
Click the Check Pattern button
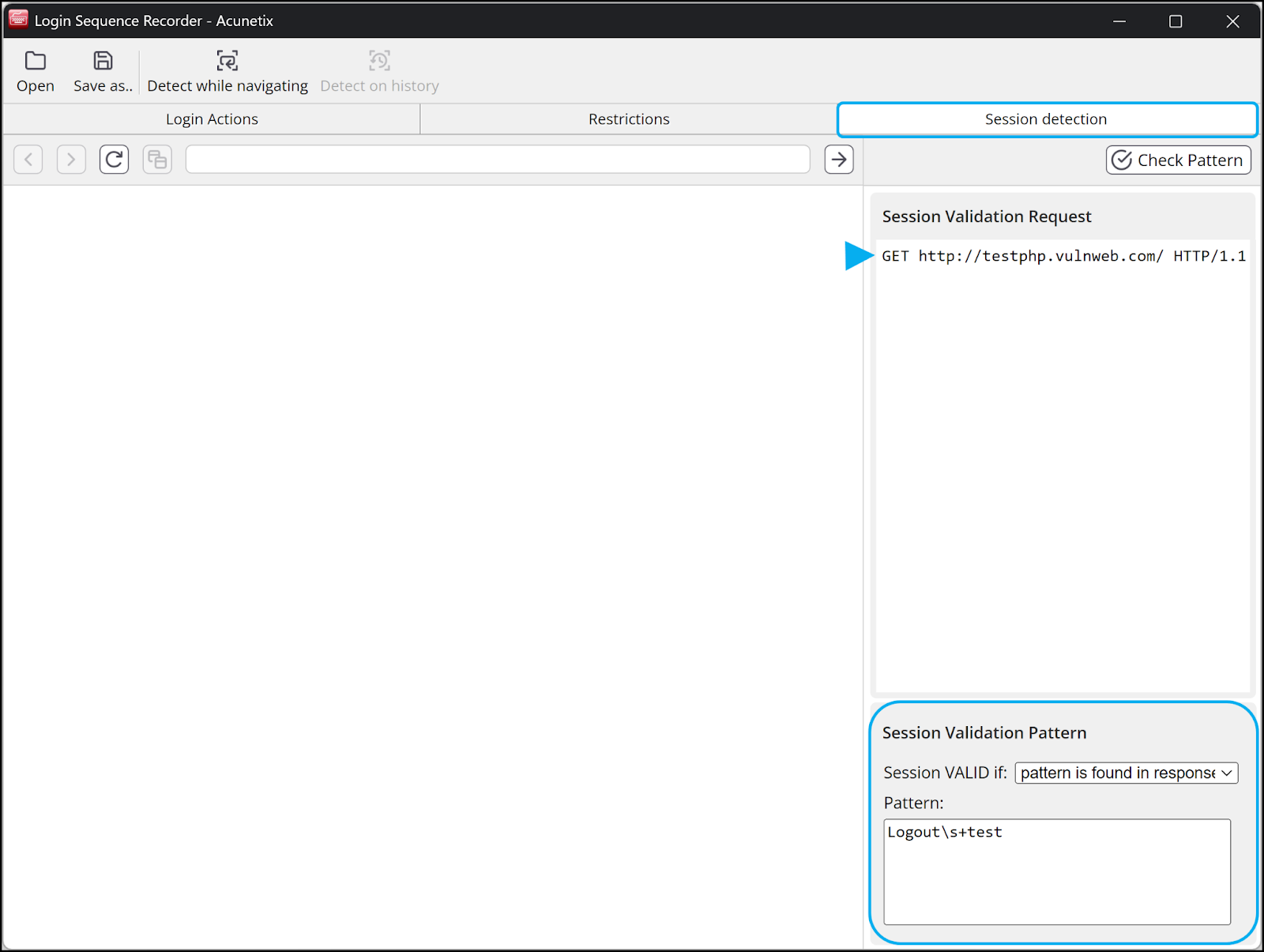(1178, 160)
